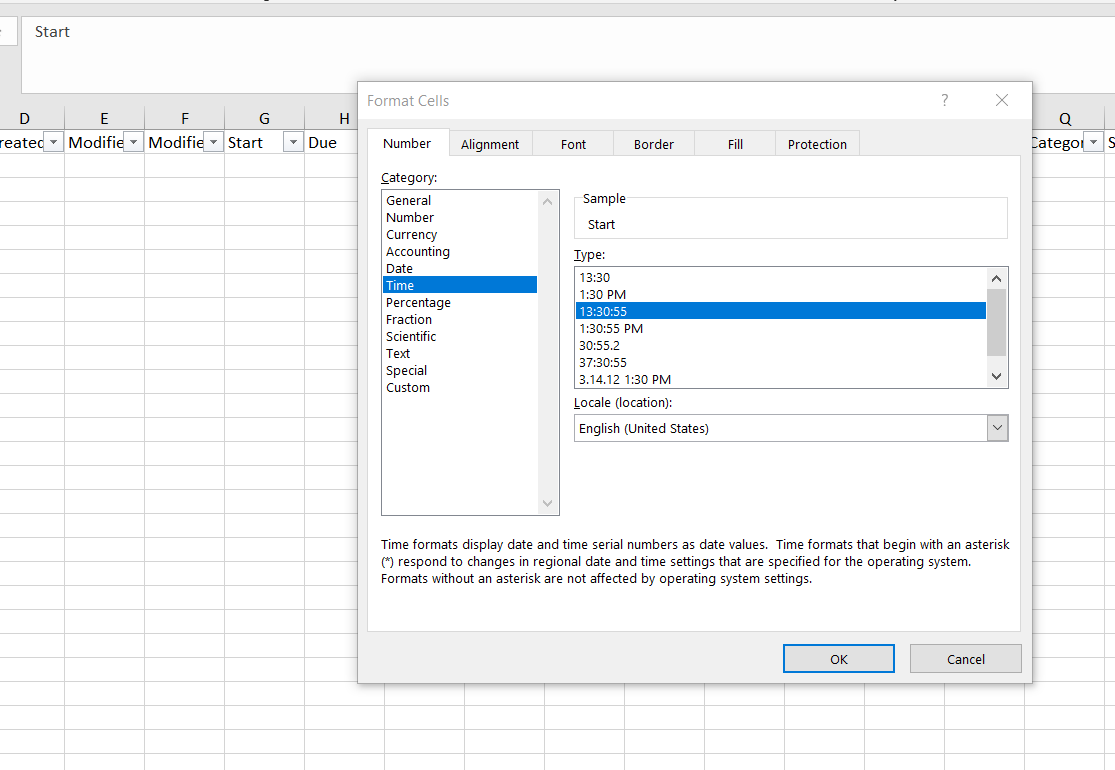This screenshot has width=1115, height=770.
Task: Open the Created column filter dropdown
Action: [53, 142]
